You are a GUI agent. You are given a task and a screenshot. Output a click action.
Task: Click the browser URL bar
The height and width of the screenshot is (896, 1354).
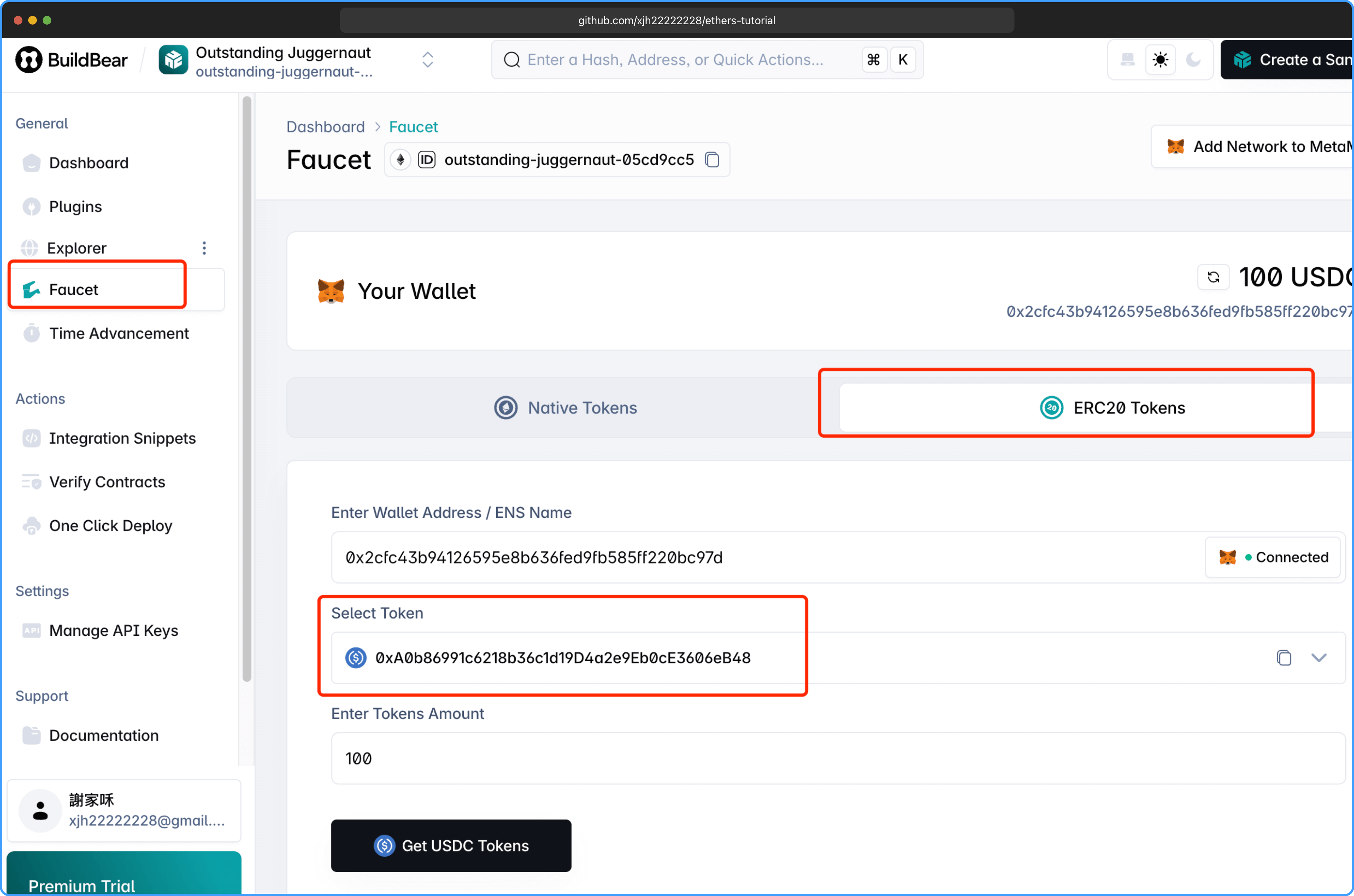coord(677,21)
